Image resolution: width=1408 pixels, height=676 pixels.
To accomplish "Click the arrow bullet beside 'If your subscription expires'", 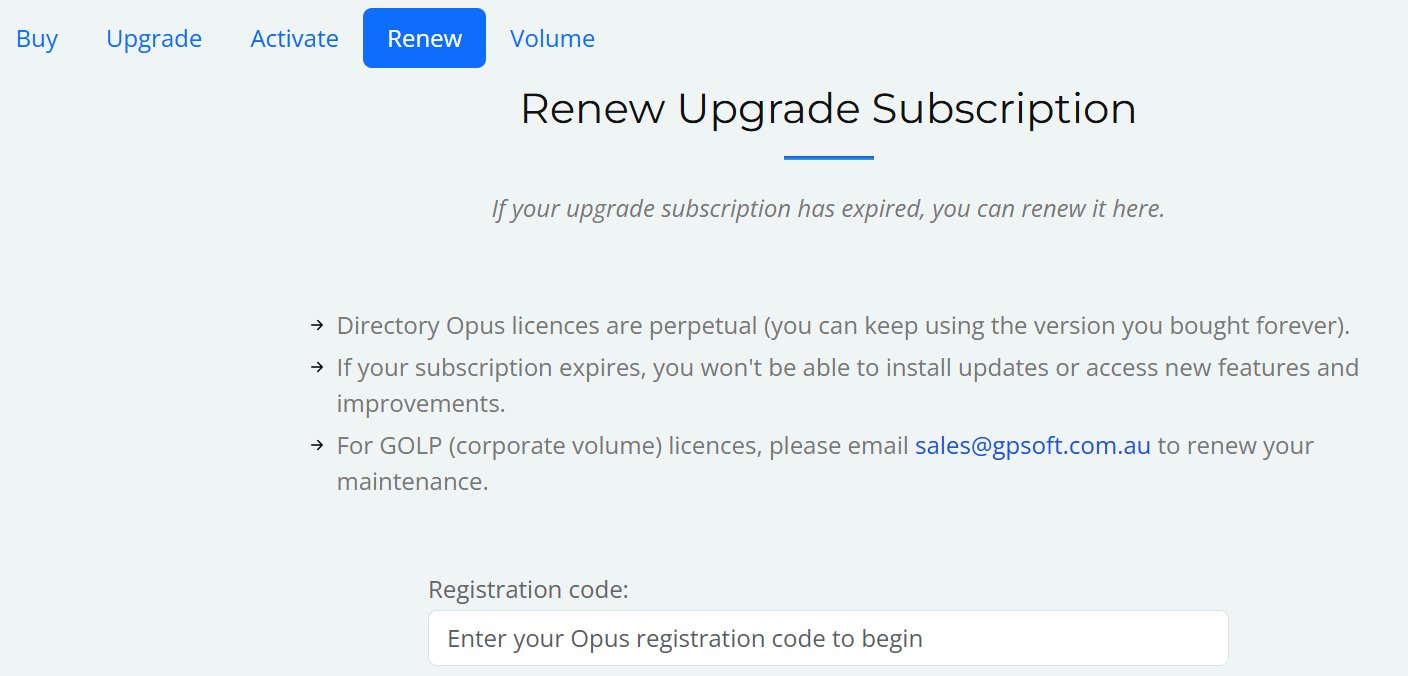I will click(317, 367).
